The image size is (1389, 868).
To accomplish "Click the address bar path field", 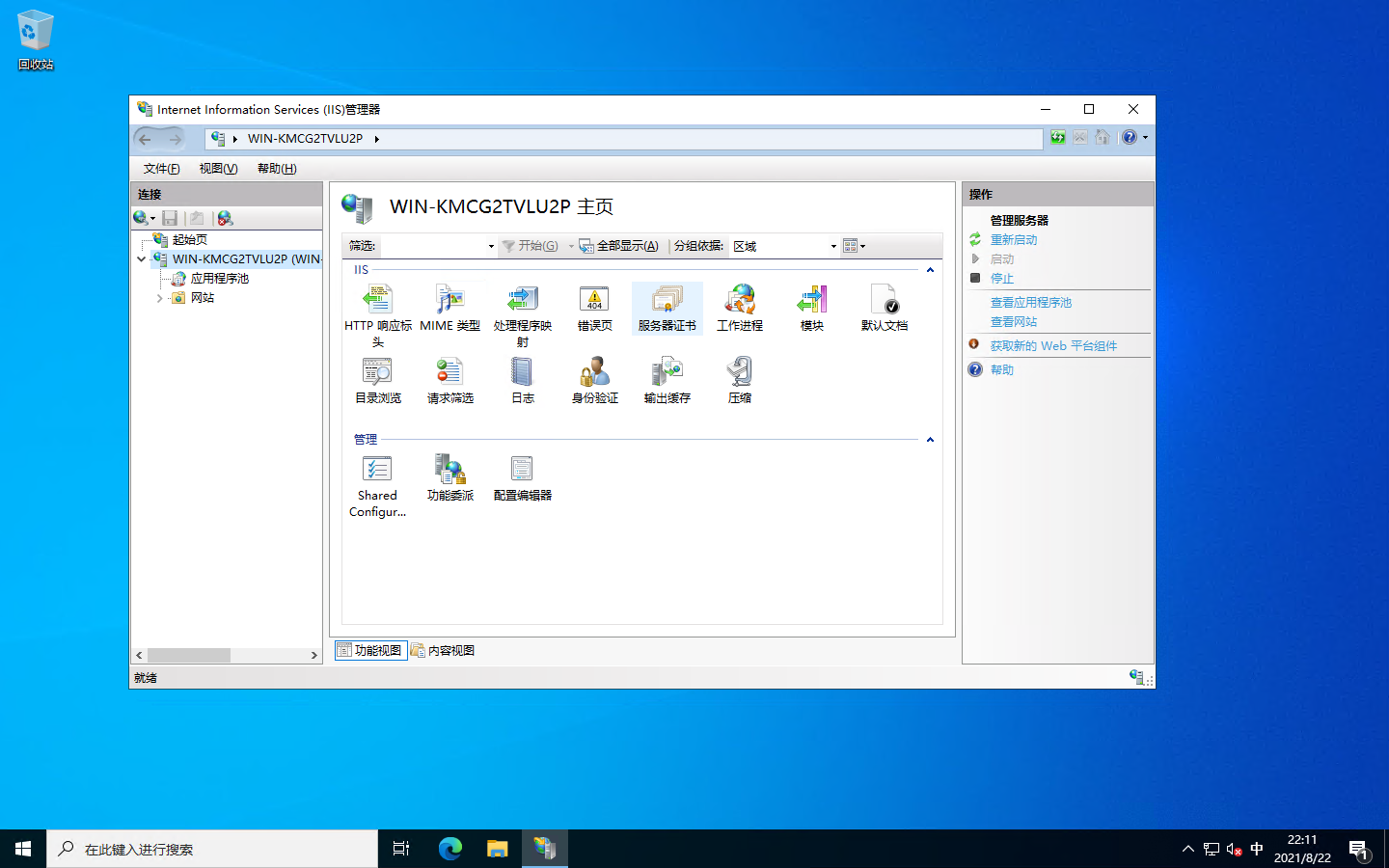I will (623, 139).
